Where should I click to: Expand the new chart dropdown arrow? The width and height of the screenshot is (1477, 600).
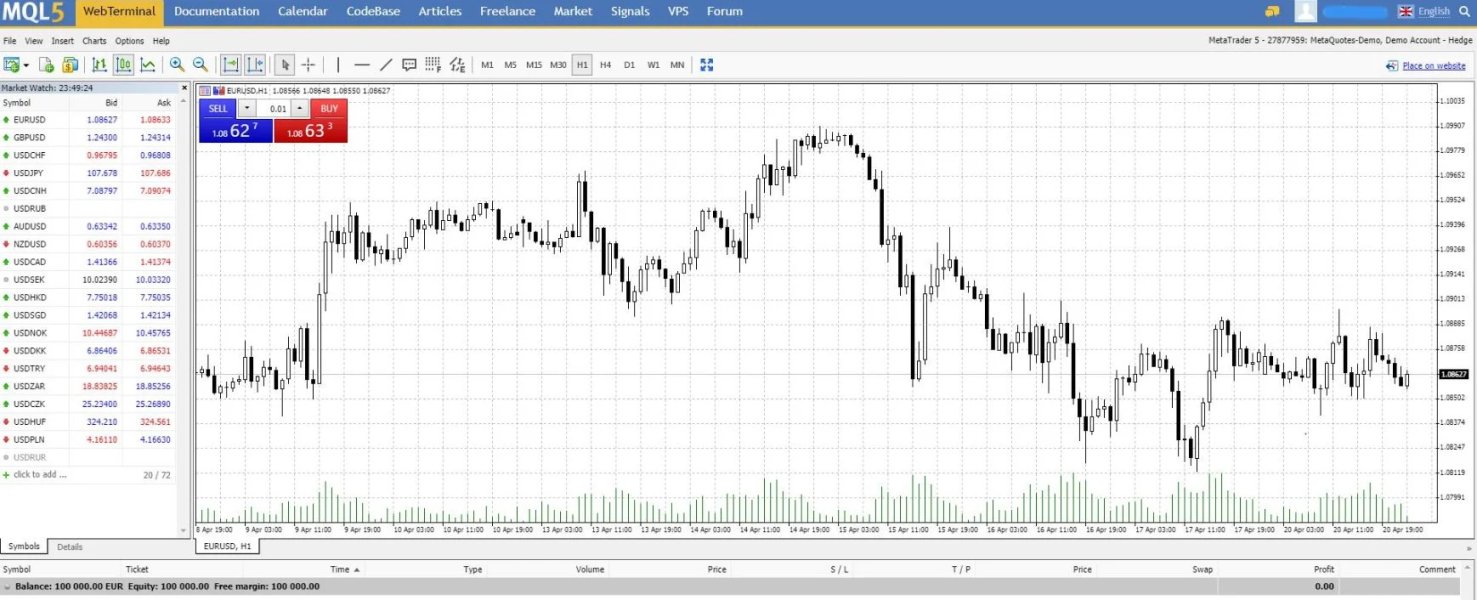26,66
